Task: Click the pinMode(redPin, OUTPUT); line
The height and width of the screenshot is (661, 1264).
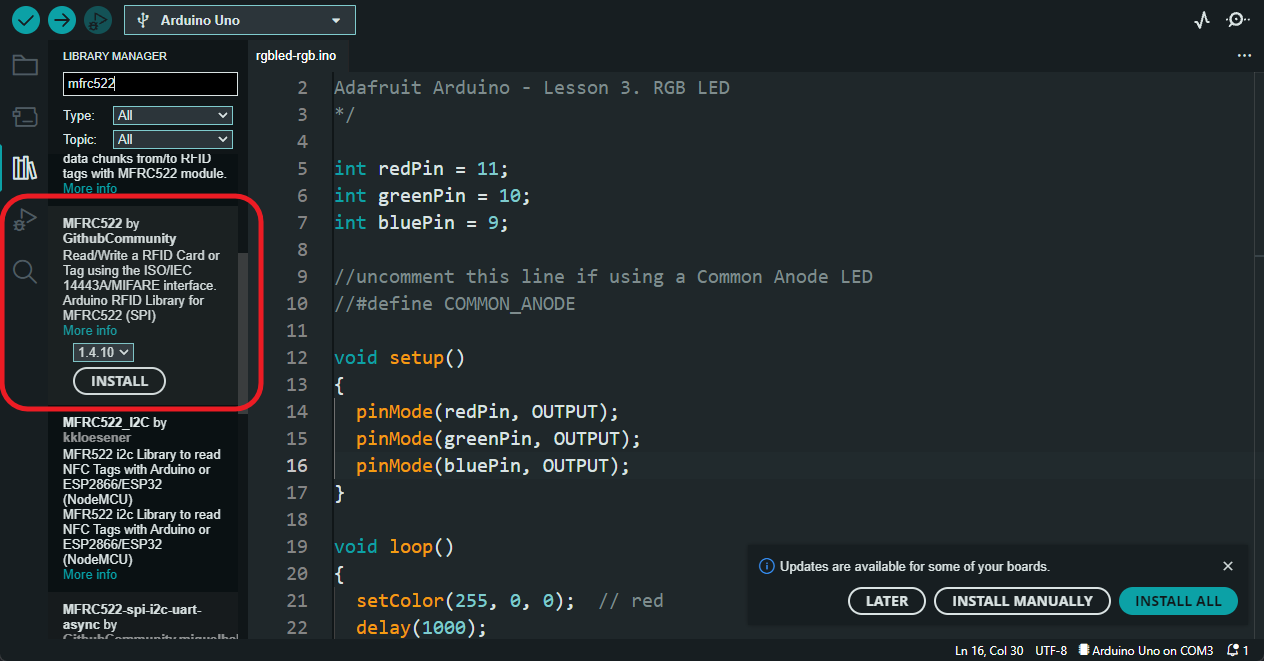Action: pyautogui.click(x=488, y=412)
